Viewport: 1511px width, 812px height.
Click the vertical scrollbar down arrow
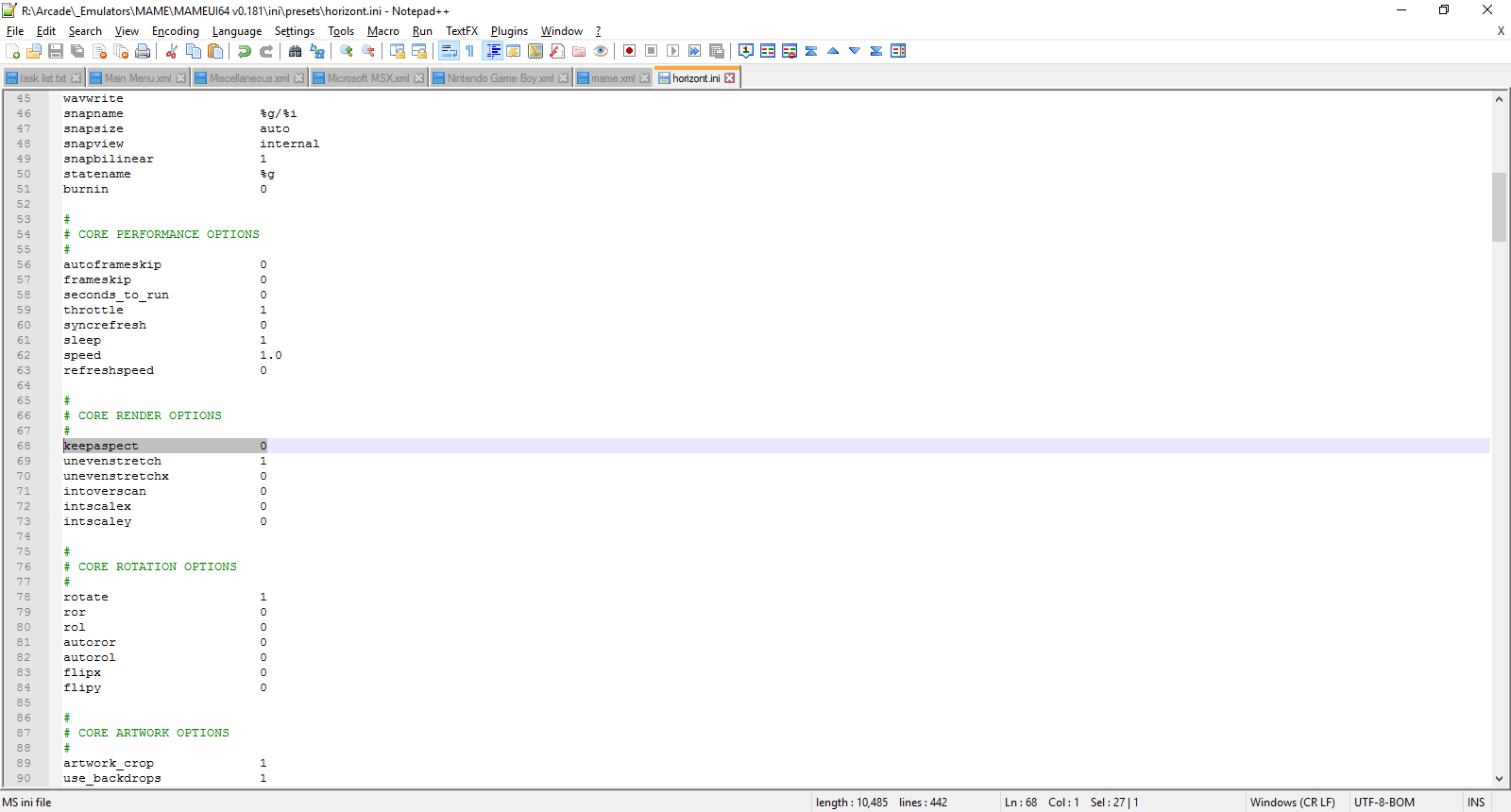click(x=1499, y=779)
